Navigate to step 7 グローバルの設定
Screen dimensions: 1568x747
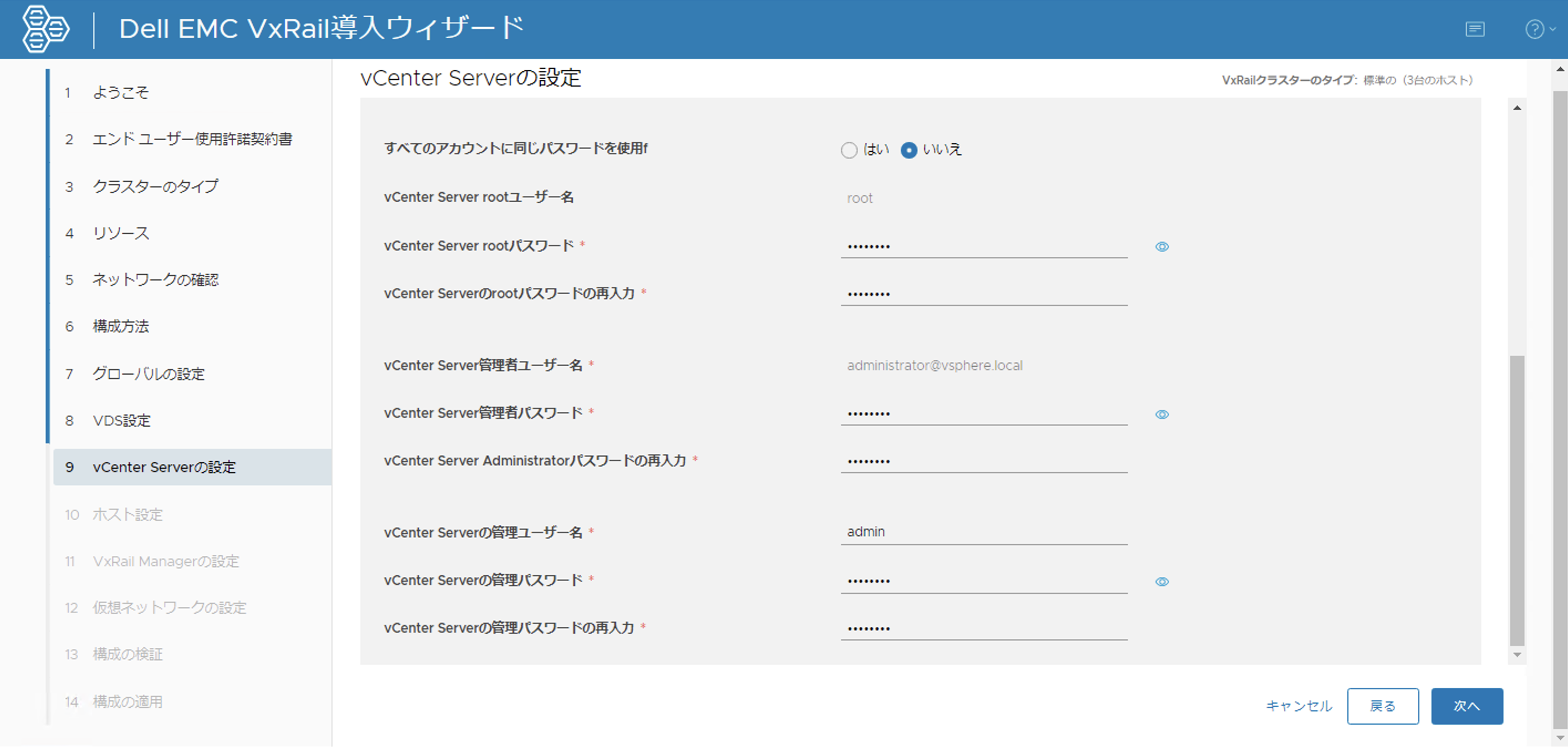(x=148, y=374)
